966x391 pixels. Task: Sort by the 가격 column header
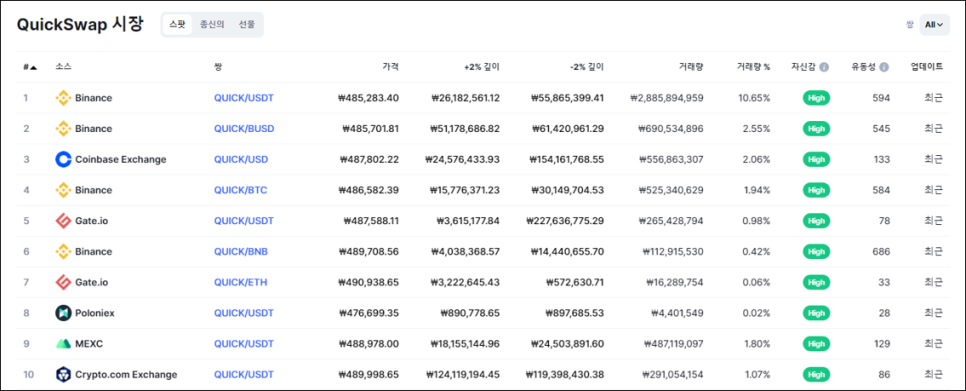point(391,67)
